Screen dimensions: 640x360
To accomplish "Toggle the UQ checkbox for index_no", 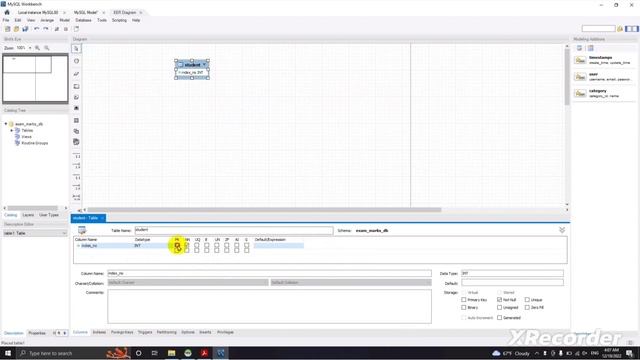I will (x=197, y=246).
